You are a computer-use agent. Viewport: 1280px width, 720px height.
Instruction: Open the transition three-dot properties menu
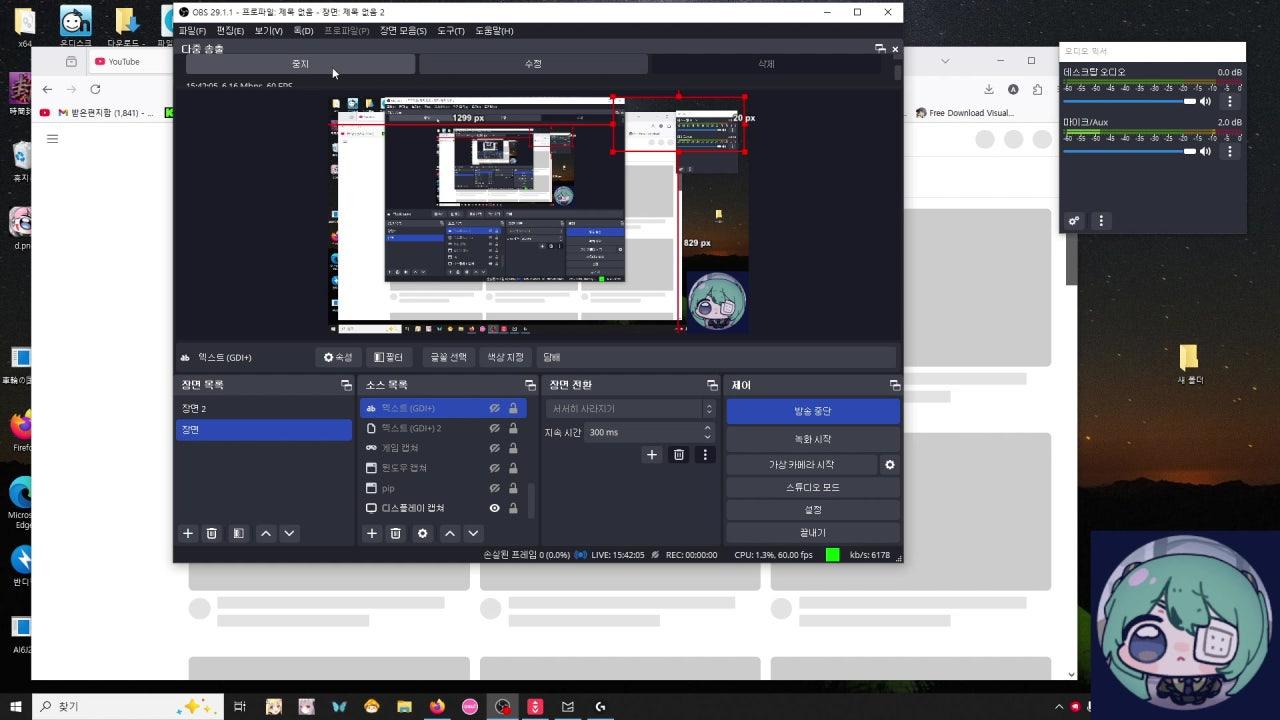(x=705, y=455)
